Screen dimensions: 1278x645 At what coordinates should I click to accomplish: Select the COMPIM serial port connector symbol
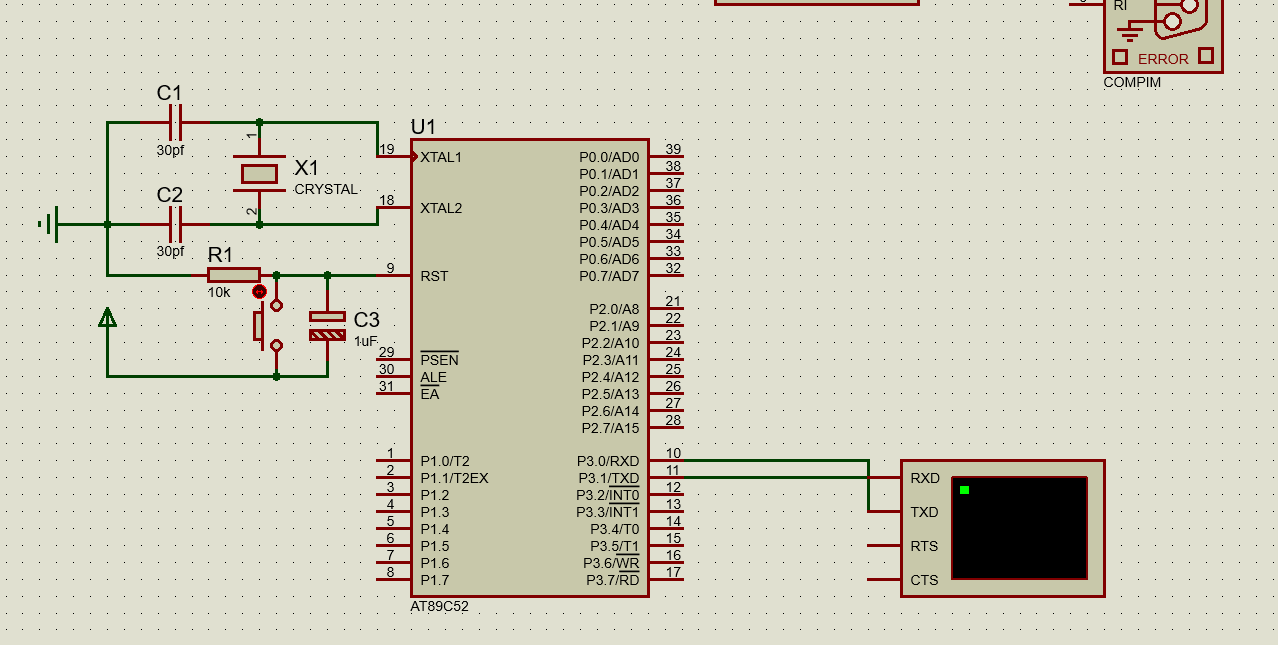pyautogui.click(x=1163, y=36)
